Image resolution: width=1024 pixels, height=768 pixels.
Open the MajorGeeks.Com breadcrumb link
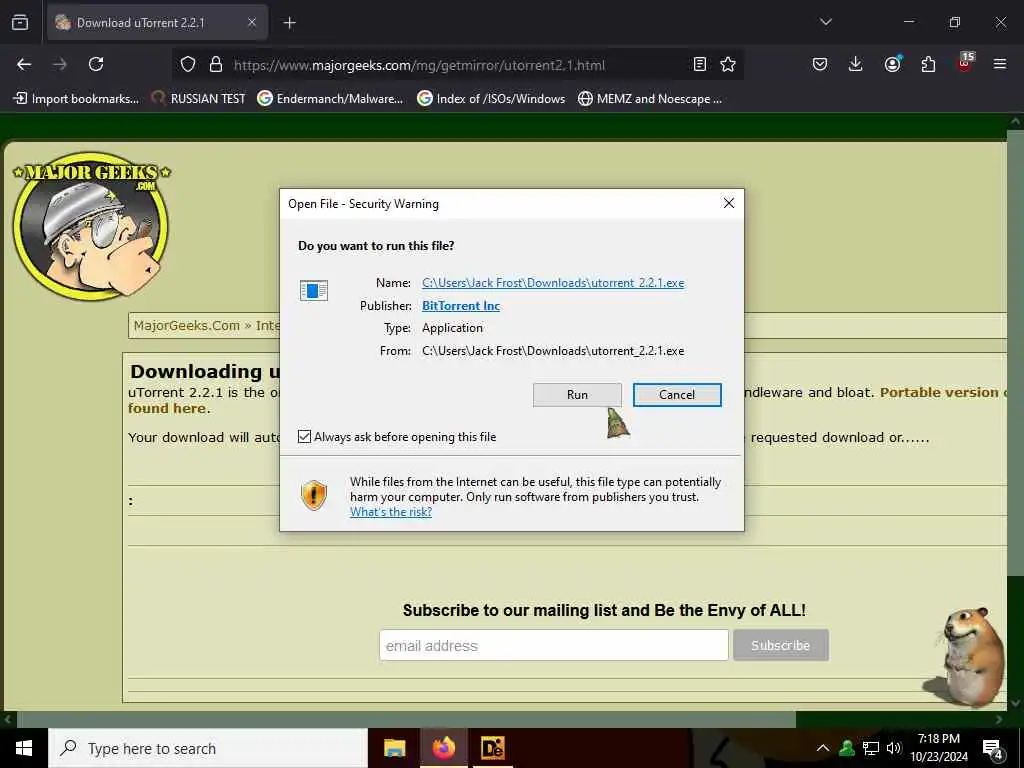[187, 325]
